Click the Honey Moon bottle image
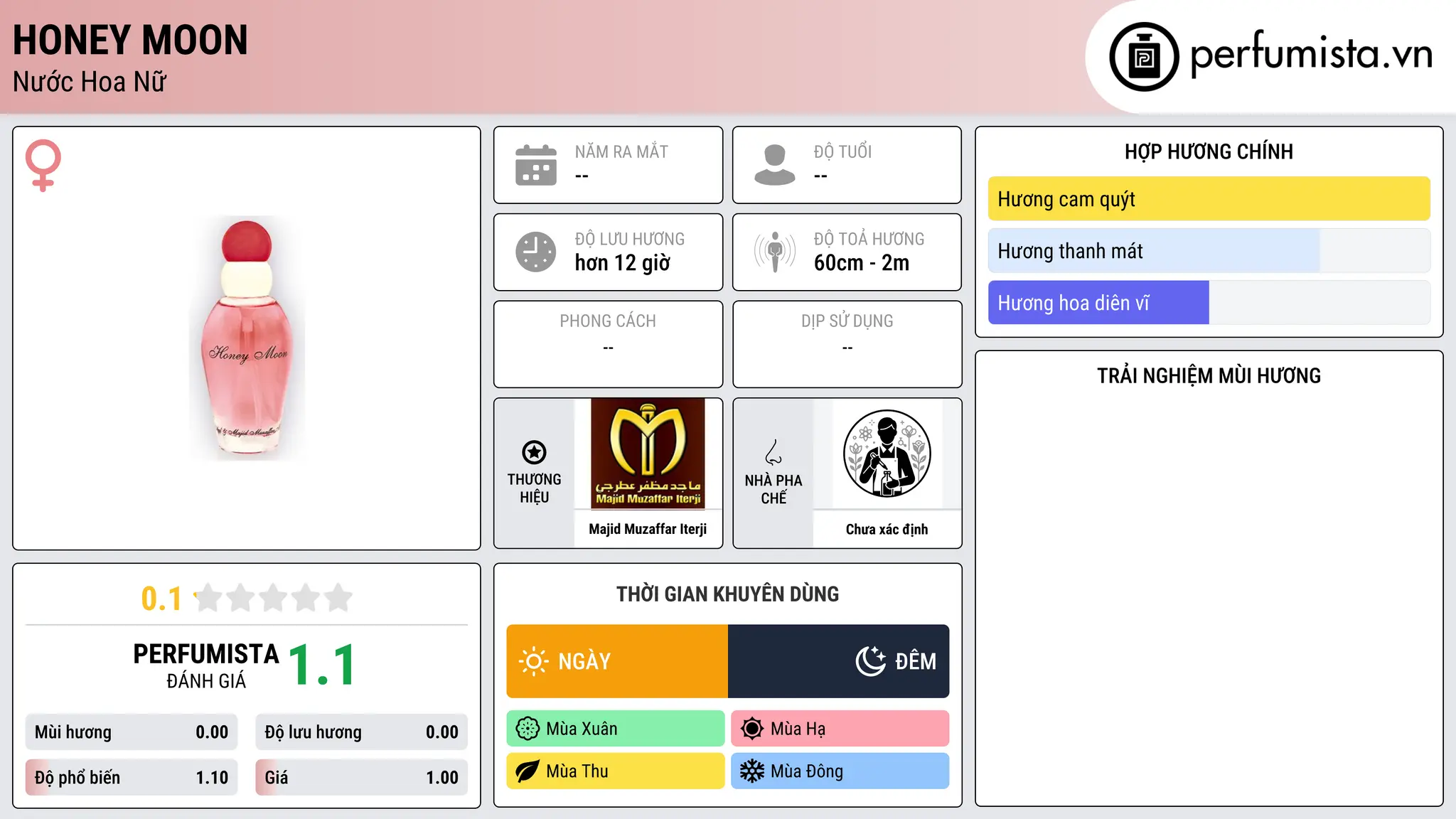 247,338
